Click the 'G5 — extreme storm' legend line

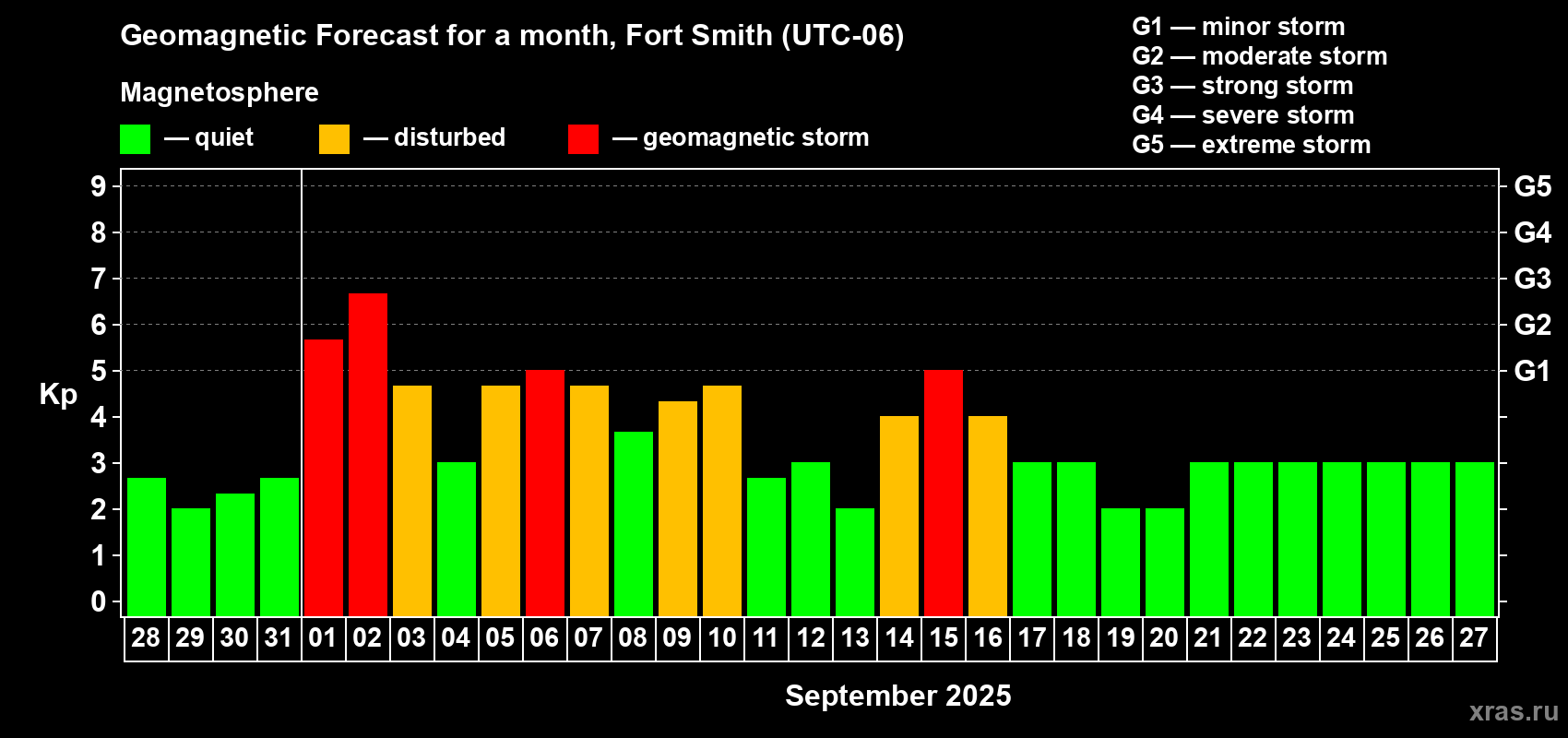tap(1252, 145)
